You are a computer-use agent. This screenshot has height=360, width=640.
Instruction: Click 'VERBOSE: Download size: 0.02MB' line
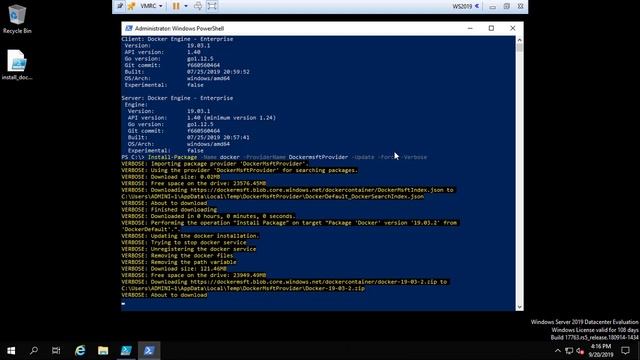[x=171, y=177]
